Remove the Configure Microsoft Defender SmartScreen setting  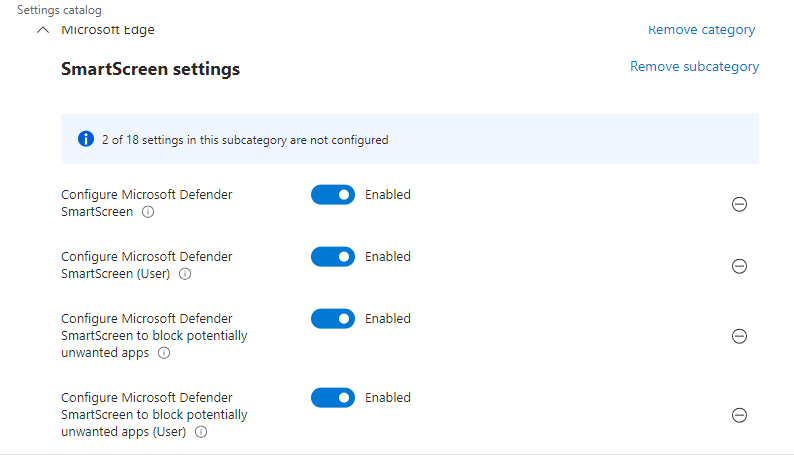[x=740, y=204]
